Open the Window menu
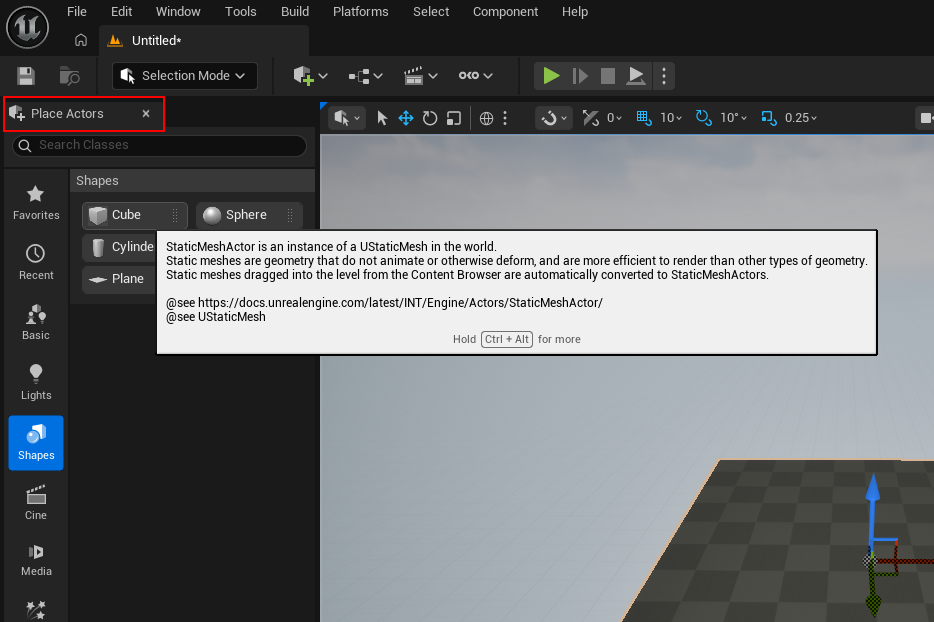This screenshot has height=622, width=934. tap(178, 12)
